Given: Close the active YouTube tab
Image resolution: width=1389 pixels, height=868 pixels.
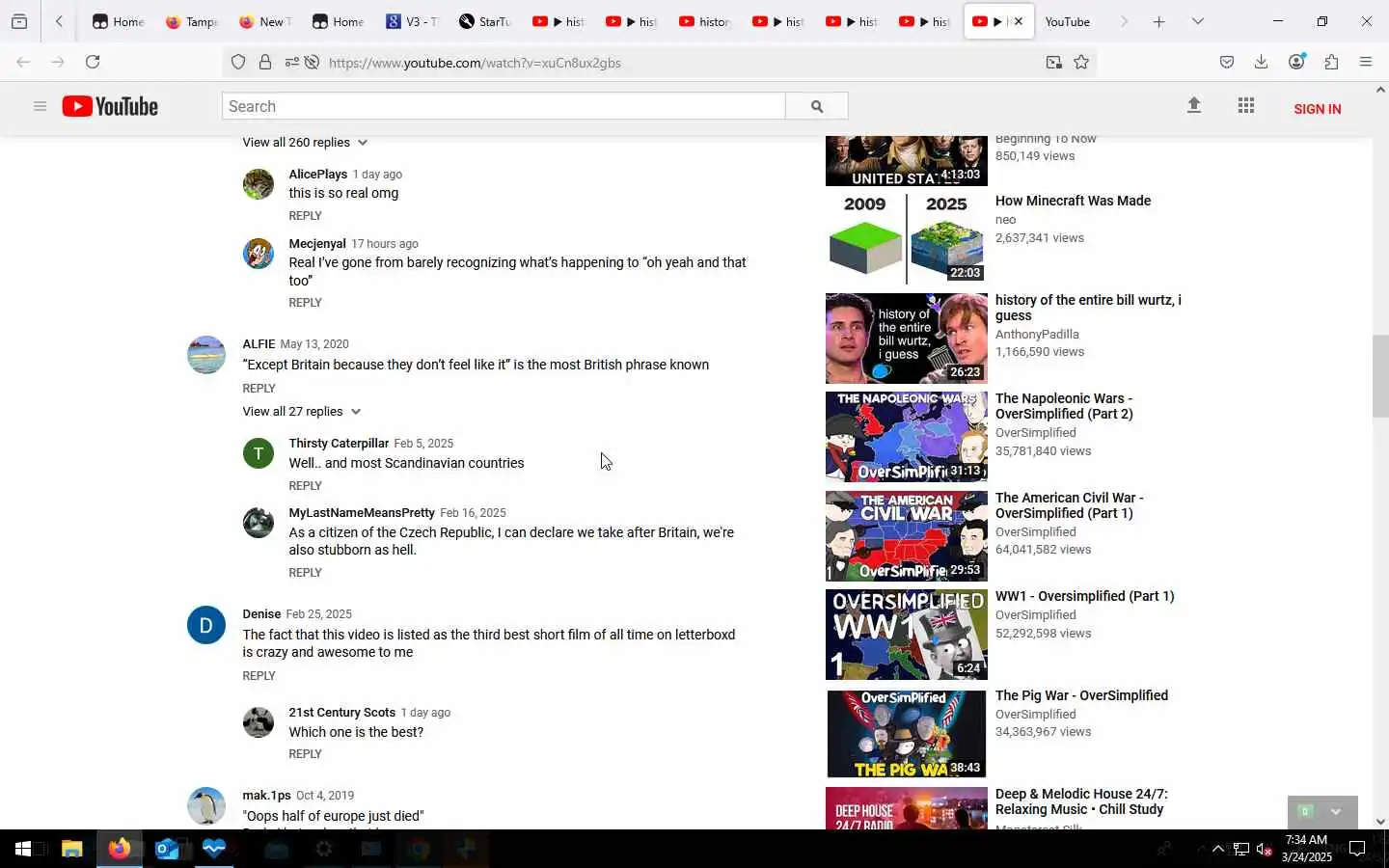Looking at the screenshot, I should click(x=1019, y=22).
